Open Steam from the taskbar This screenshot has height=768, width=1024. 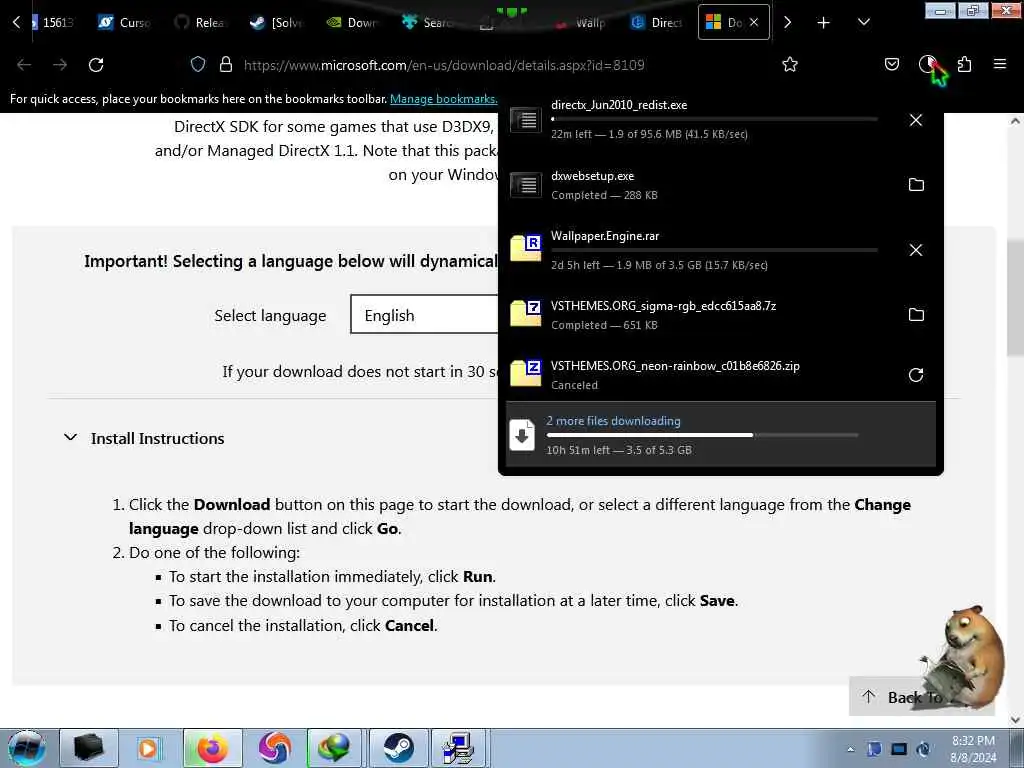[398, 748]
